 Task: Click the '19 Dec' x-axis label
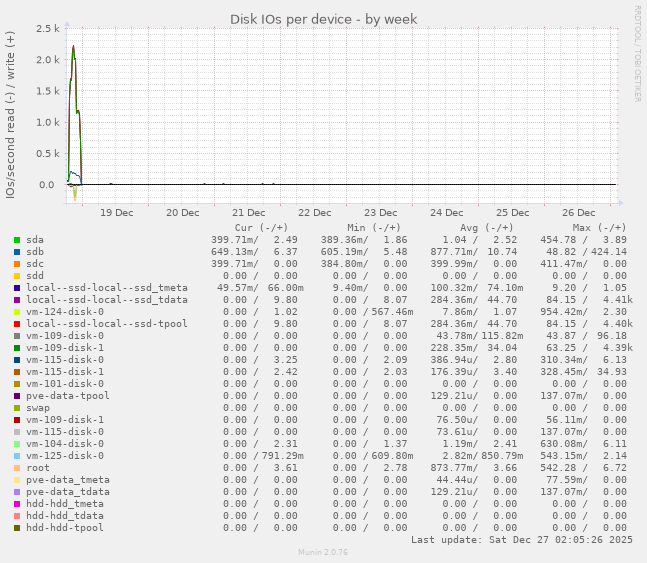point(116,213)
